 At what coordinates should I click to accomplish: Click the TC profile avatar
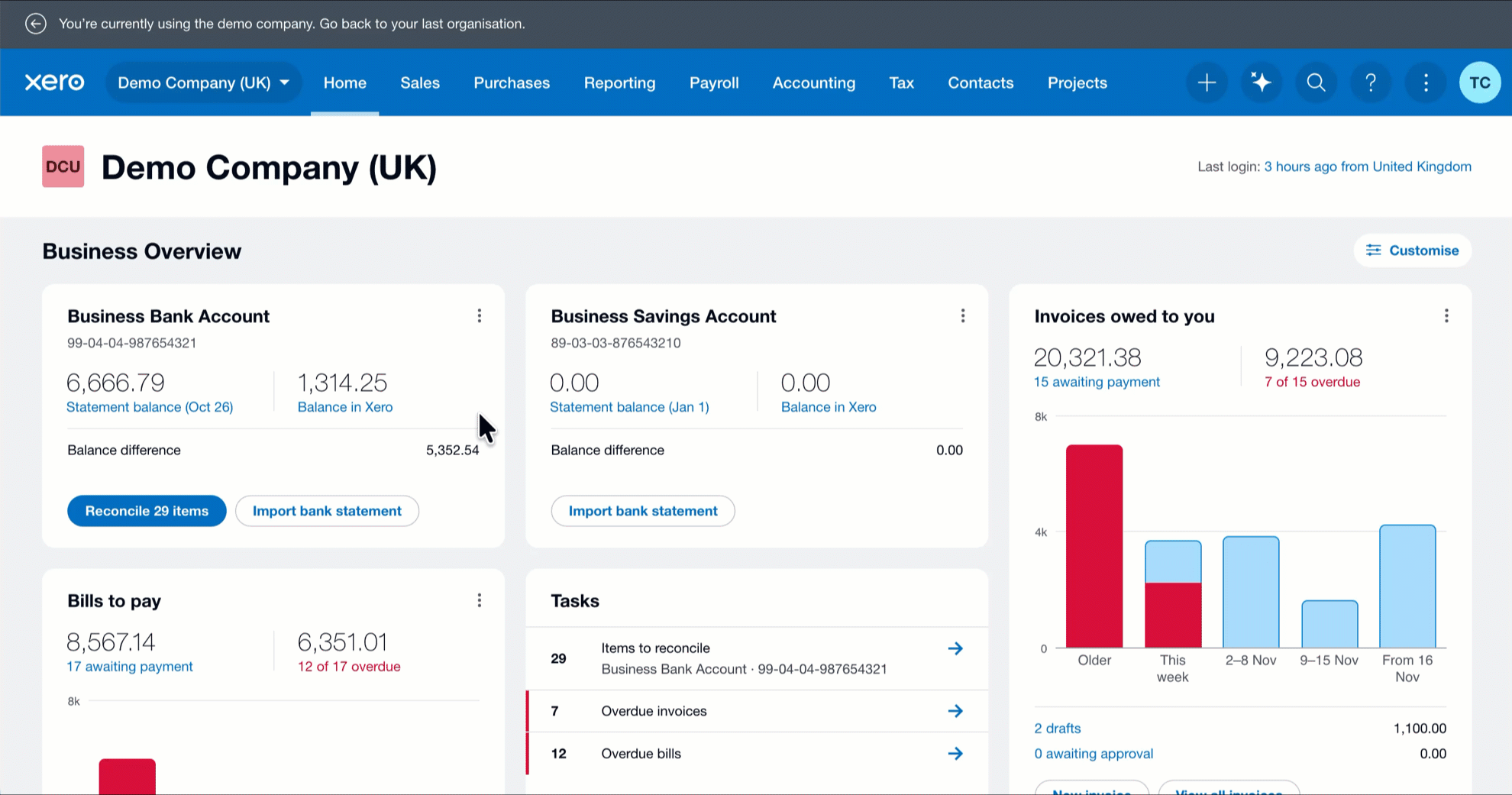point(1480,82)
